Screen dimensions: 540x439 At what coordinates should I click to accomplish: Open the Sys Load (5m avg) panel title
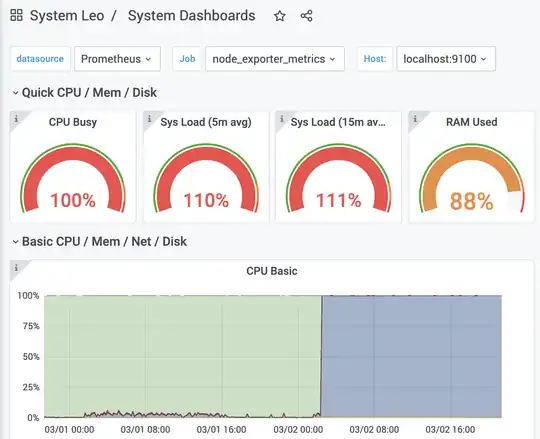click(206, 122)
